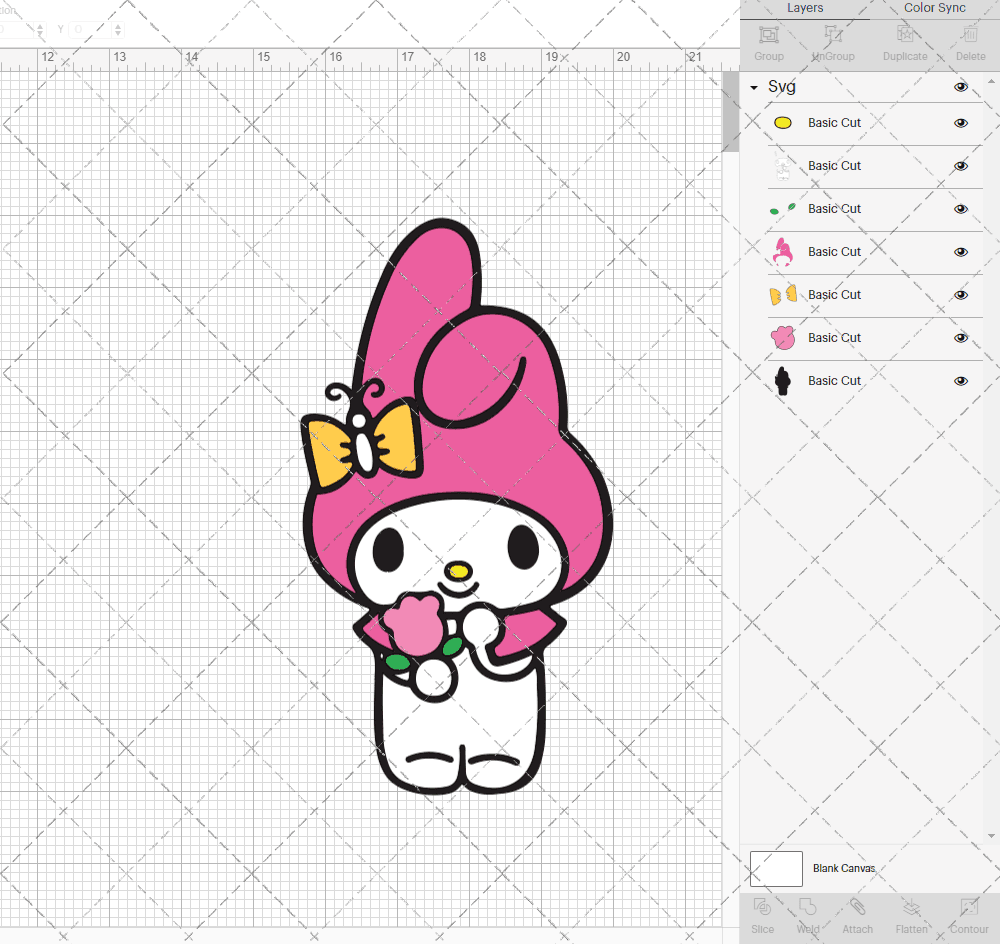Screen dimensions: 1000x944
Task: Select the Blank Canvas option
Action: click(x=844, y=868)
